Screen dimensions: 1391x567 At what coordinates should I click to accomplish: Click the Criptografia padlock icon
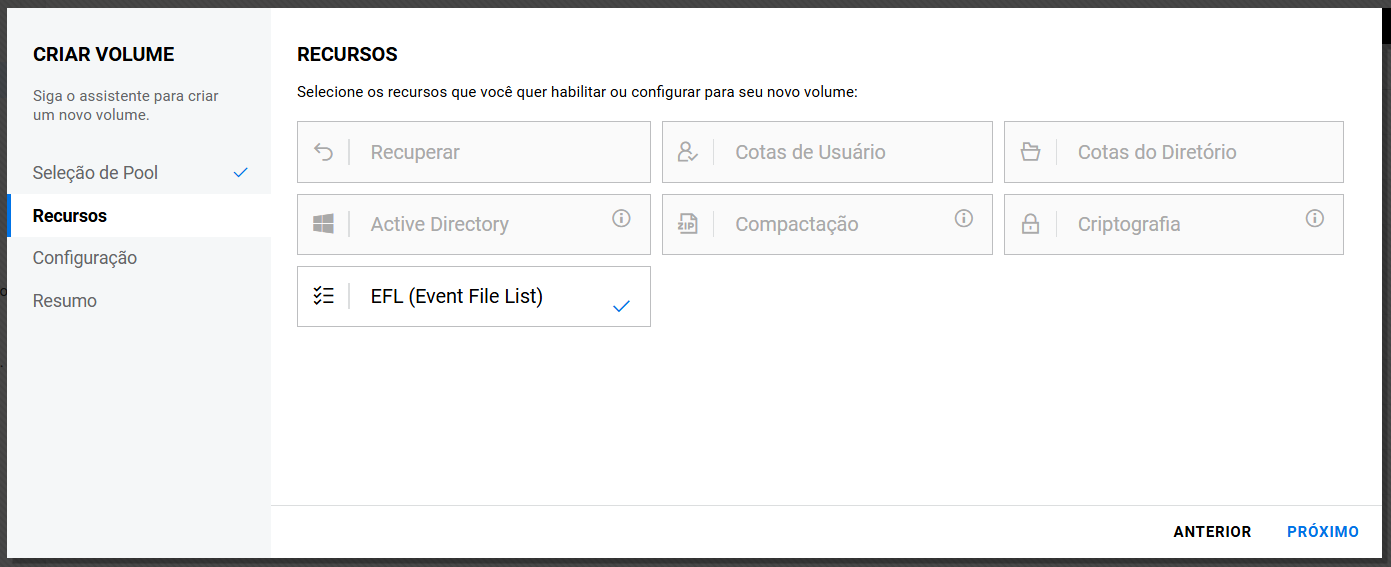pyautogui.click(x=1030, y=224)
